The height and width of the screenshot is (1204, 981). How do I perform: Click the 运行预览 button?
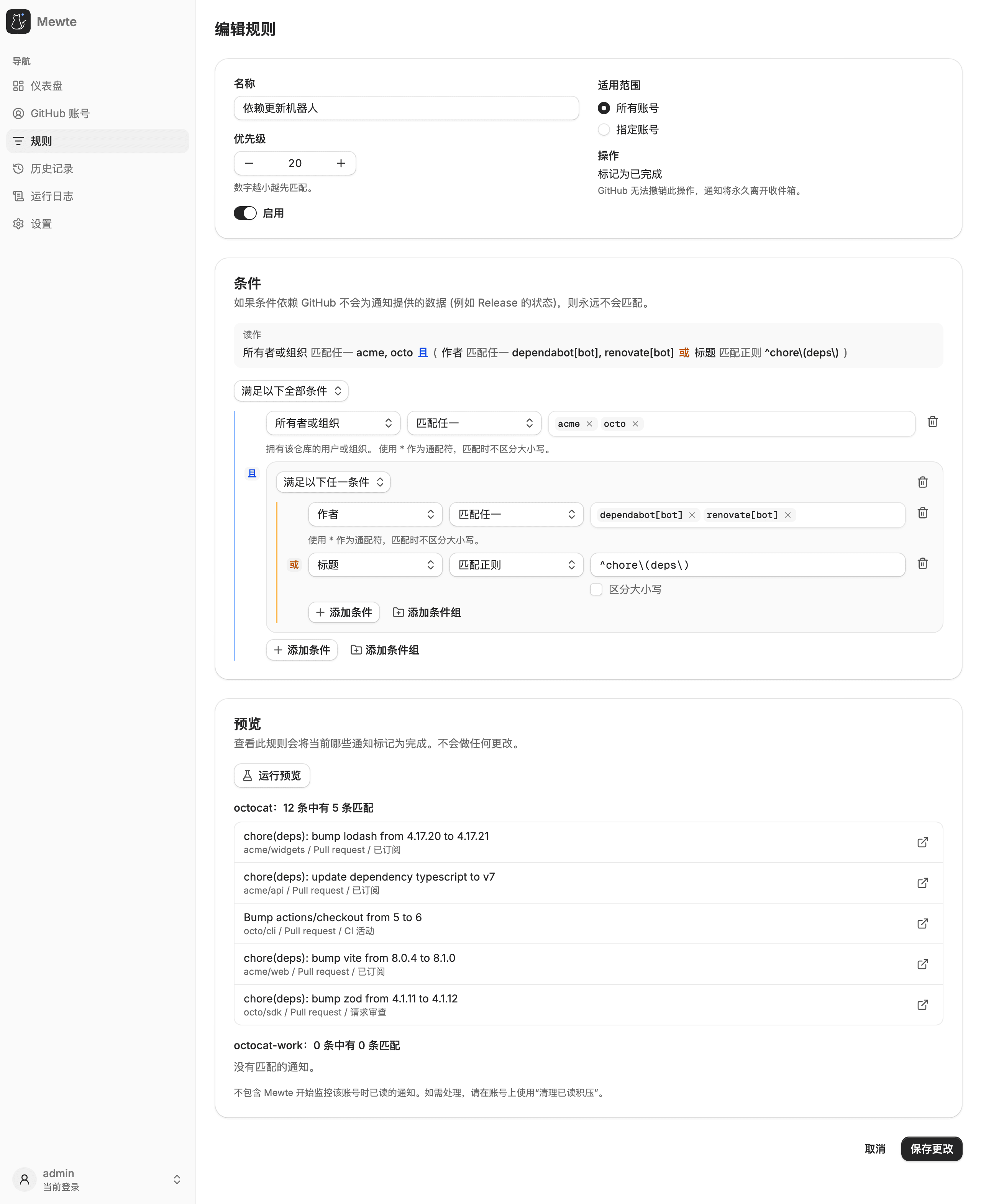tap(272, 776)
